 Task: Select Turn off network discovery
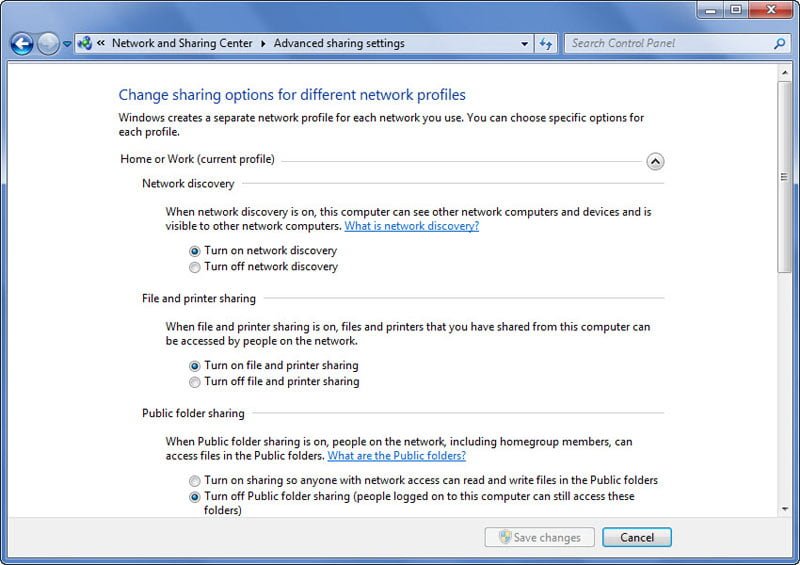point(195,267)
